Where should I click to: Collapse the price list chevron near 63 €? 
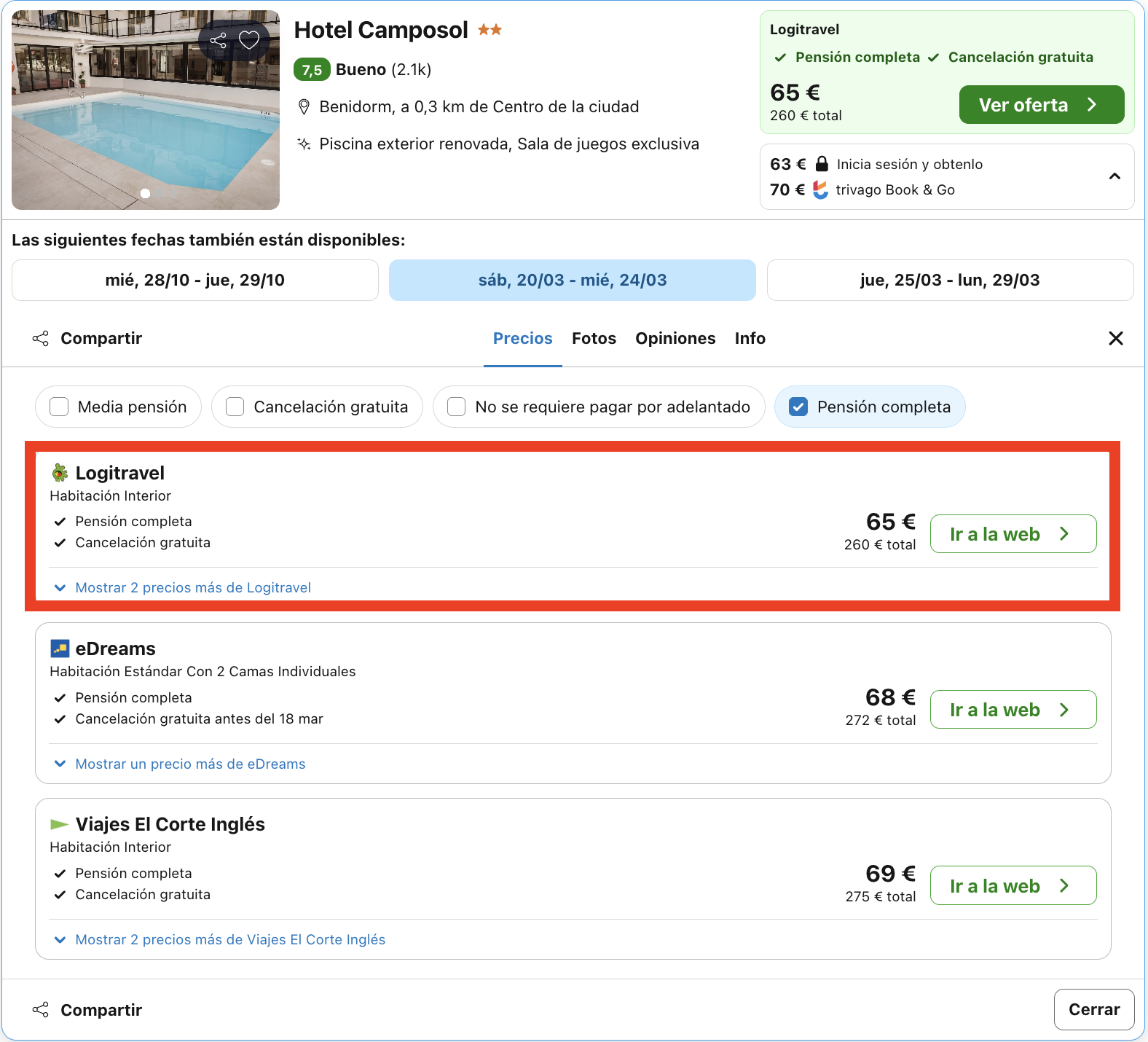pyautogui.click(x=1114, y=176)
